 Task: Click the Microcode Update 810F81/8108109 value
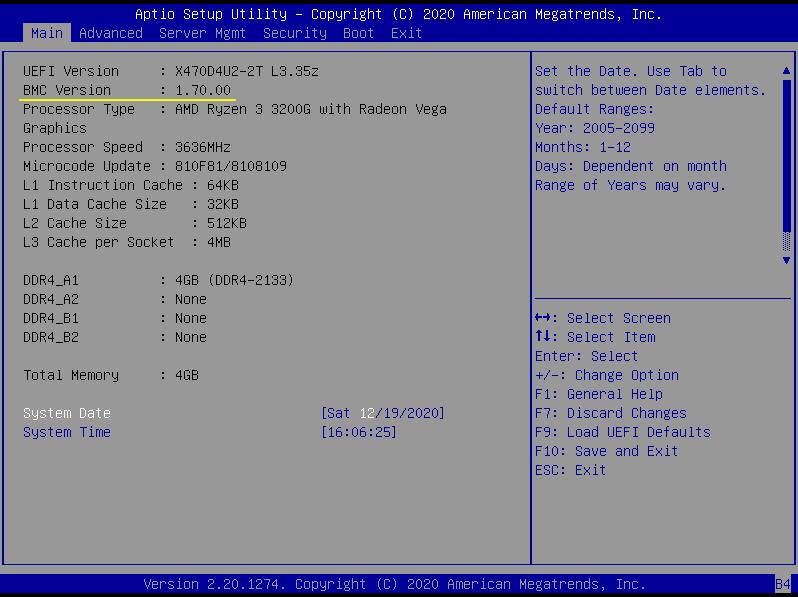(231, 166)
